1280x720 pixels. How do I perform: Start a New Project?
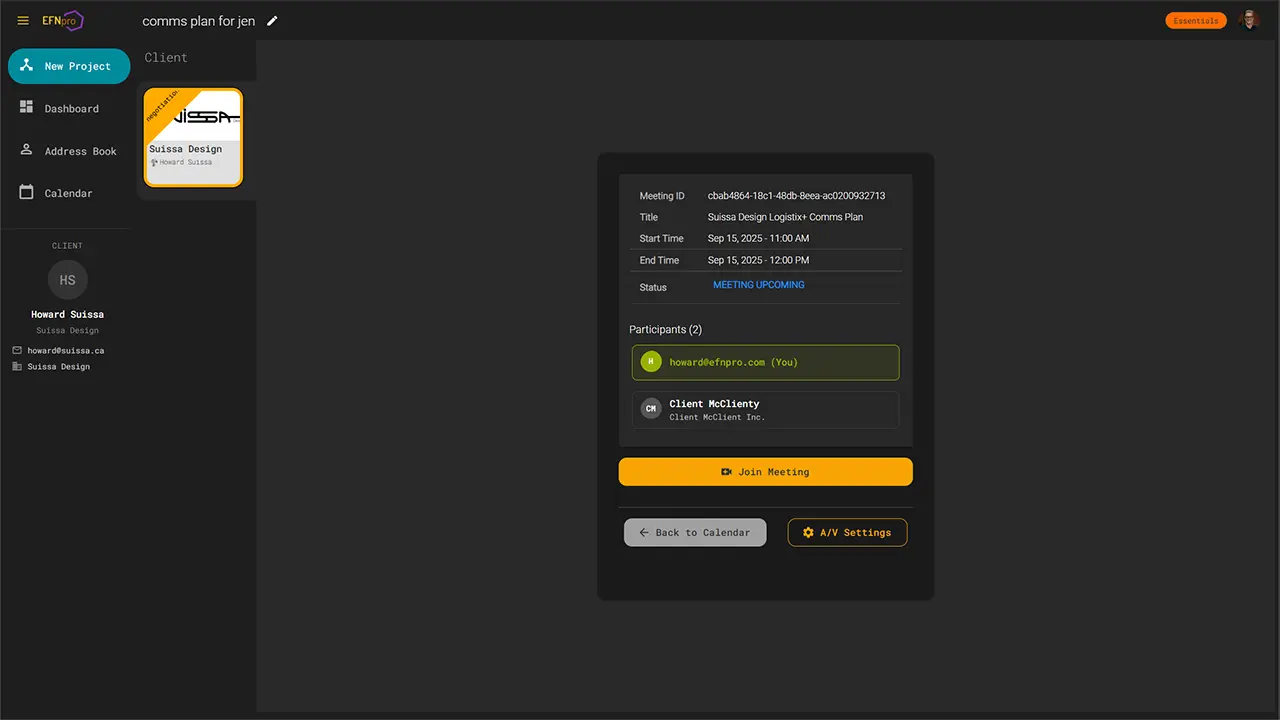coord(69,66)
